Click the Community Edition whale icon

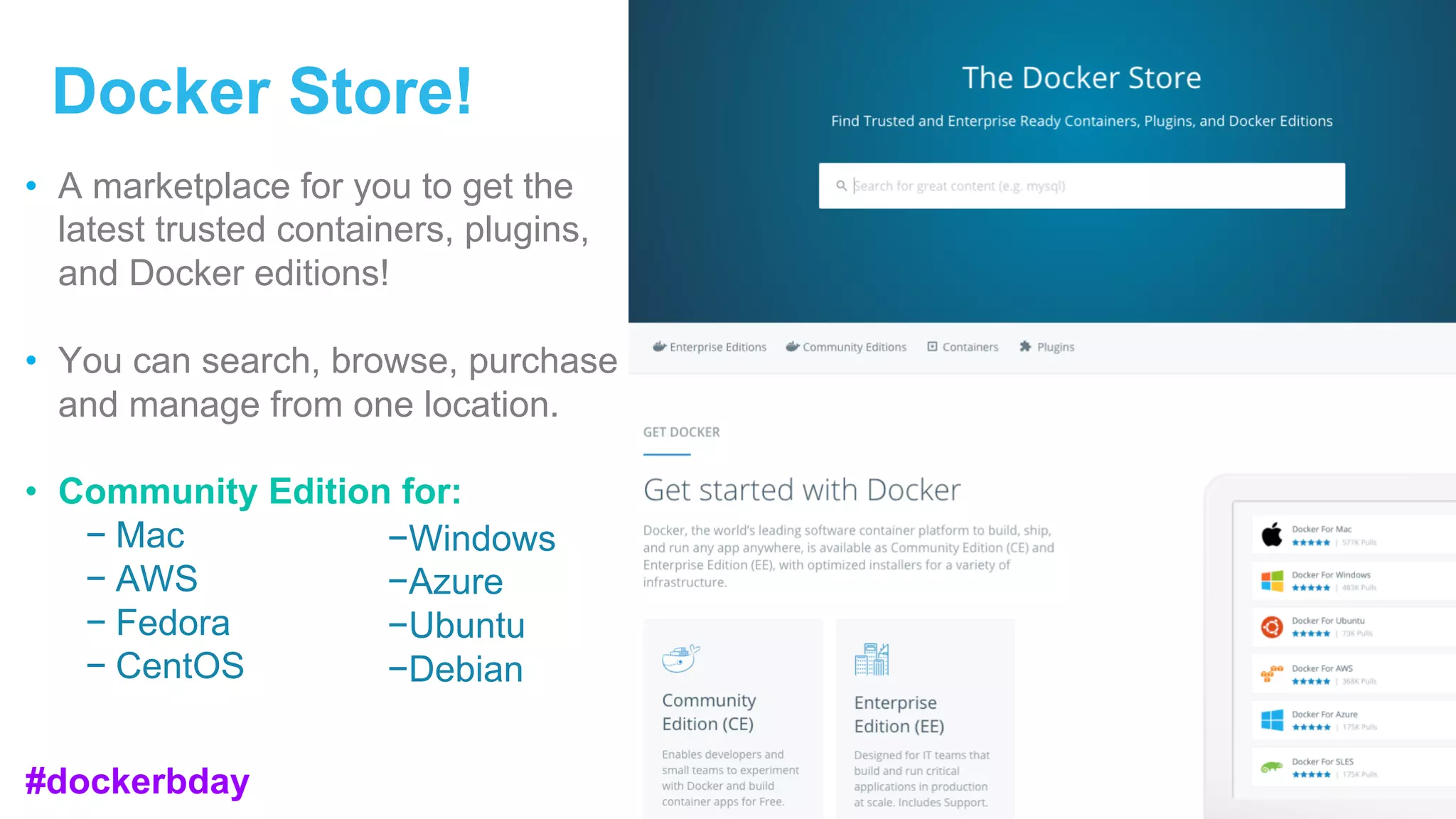pos(680,658)
